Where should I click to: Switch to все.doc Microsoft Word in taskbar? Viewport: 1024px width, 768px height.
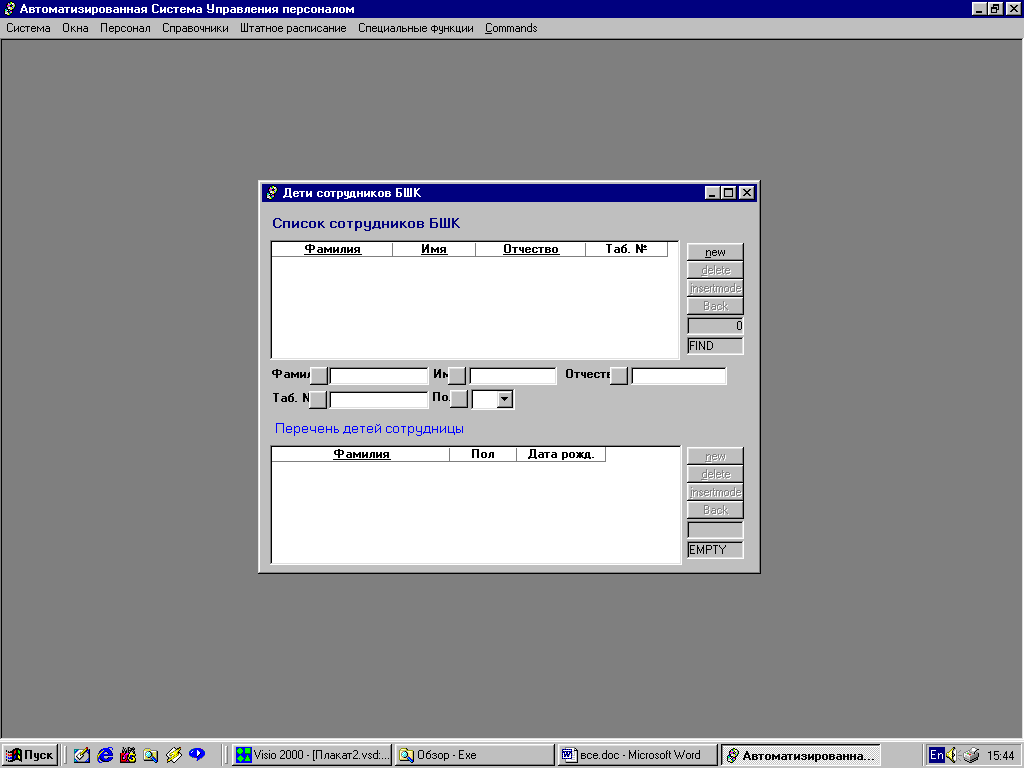coord(637,755)
